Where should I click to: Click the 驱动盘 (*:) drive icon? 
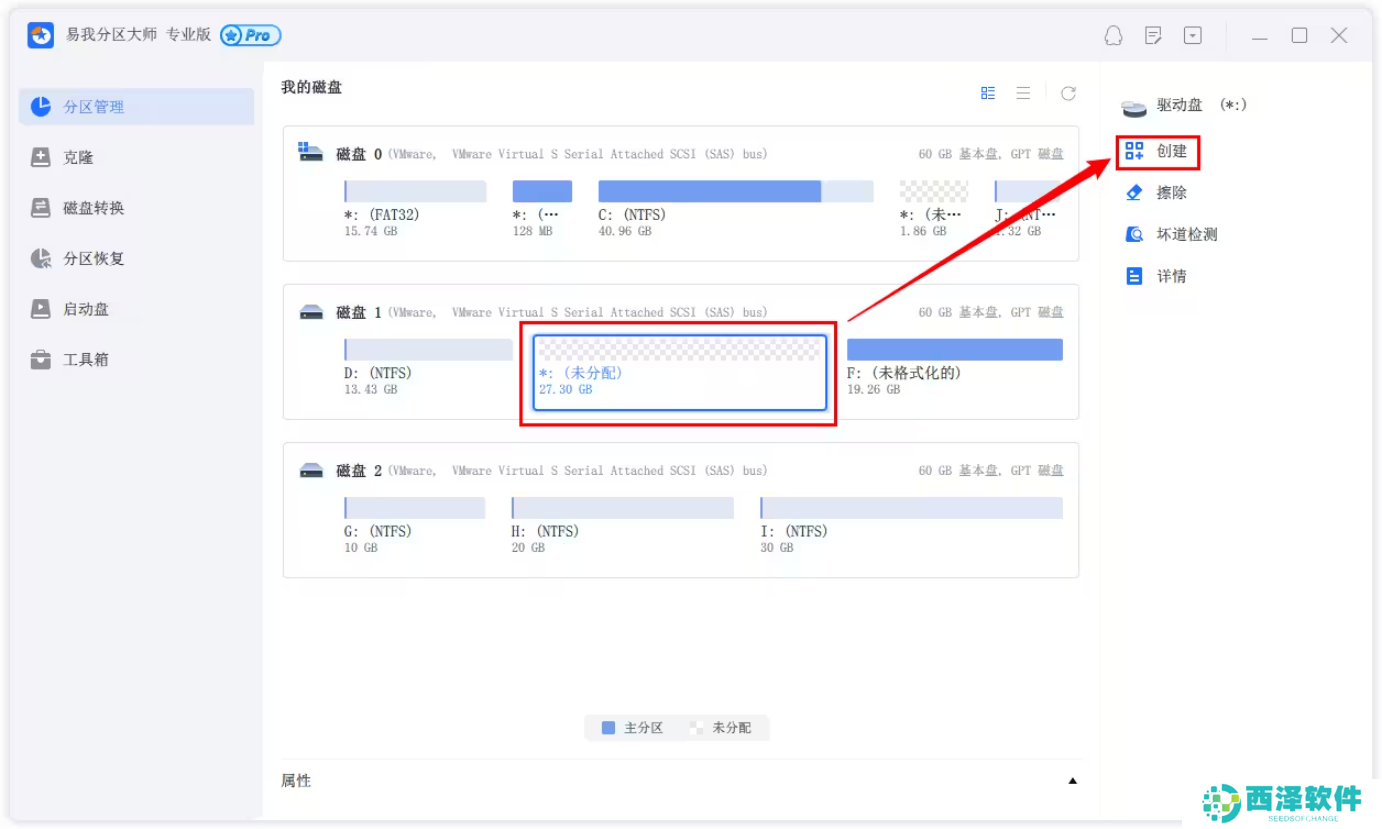tap(1134, 107)
